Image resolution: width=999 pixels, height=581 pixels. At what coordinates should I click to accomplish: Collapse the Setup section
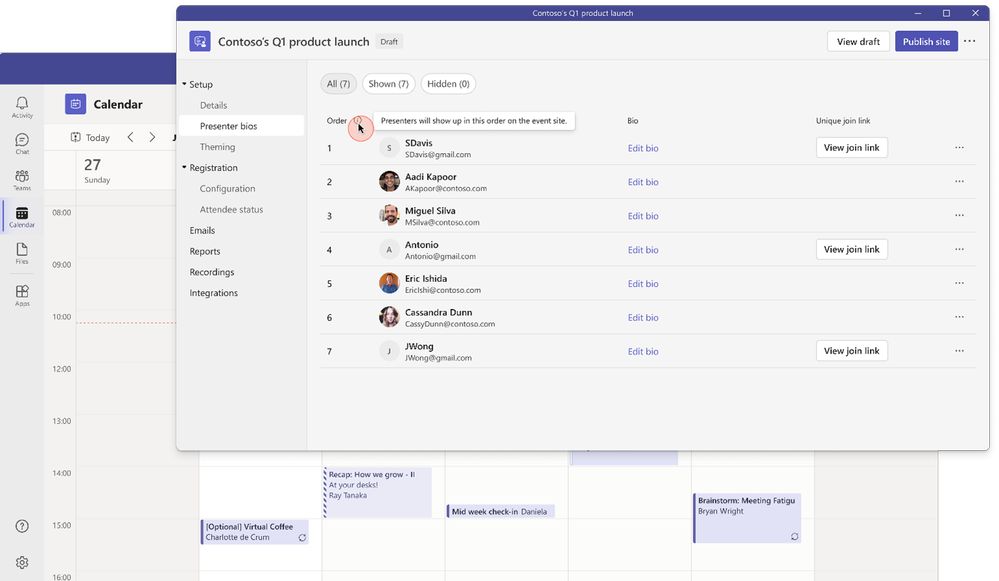click(185, 84)
